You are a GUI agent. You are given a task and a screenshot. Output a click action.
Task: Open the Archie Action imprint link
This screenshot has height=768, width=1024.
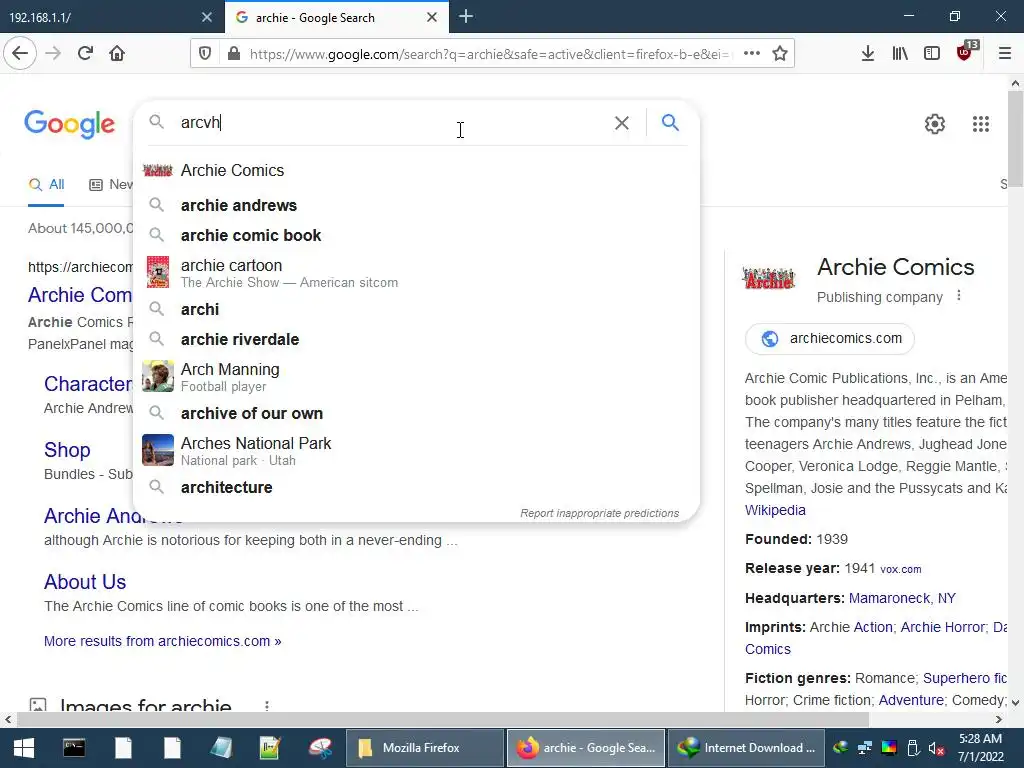coord(872,627)
